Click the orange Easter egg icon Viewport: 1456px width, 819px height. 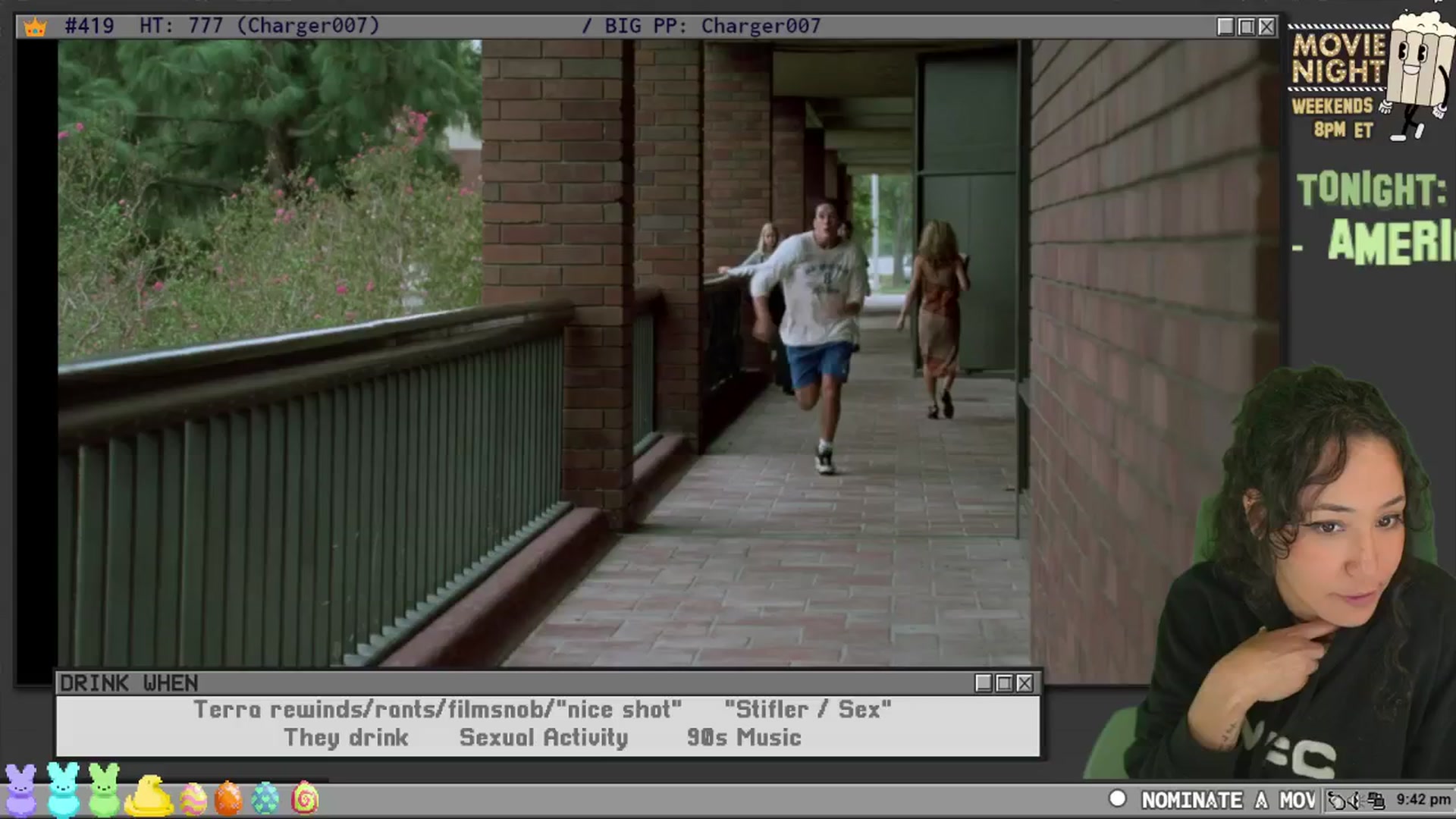(x=228, y=799)
